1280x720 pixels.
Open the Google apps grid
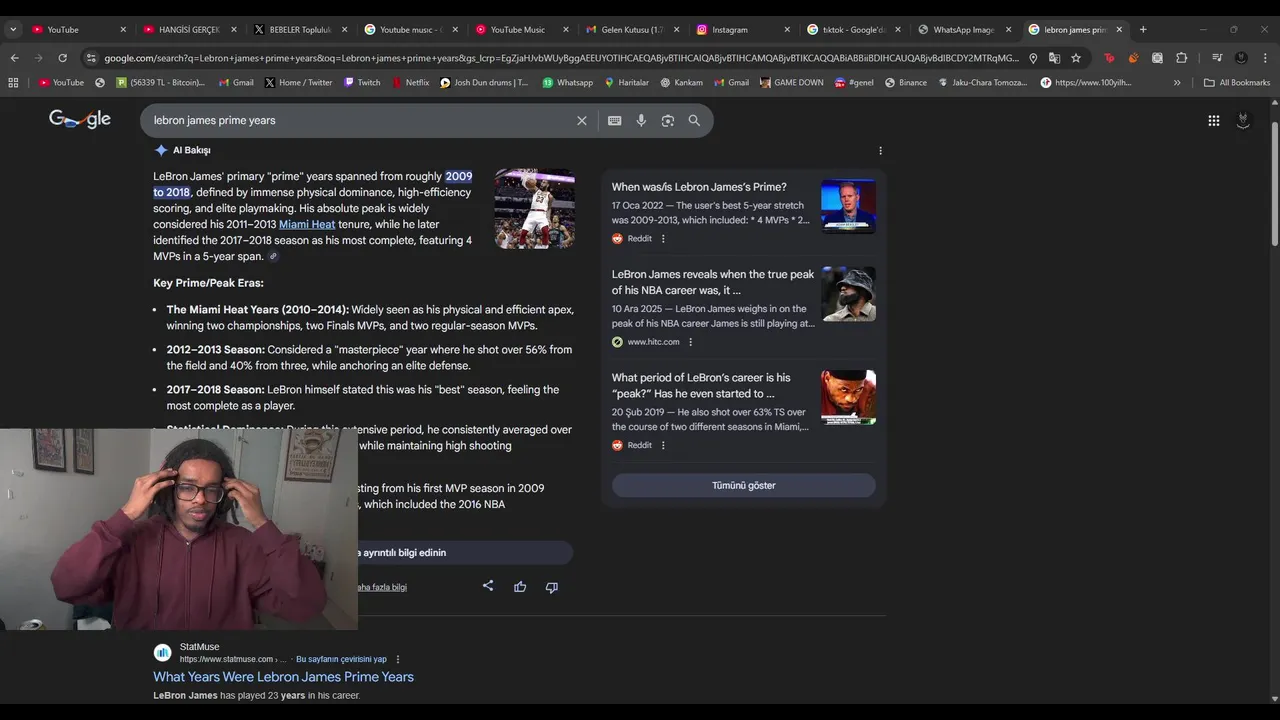click(1213, 120)
